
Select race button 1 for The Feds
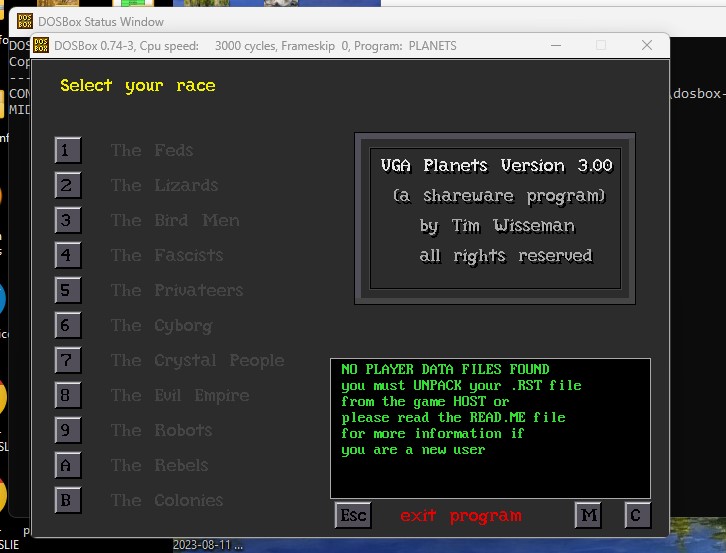(68, 150)
